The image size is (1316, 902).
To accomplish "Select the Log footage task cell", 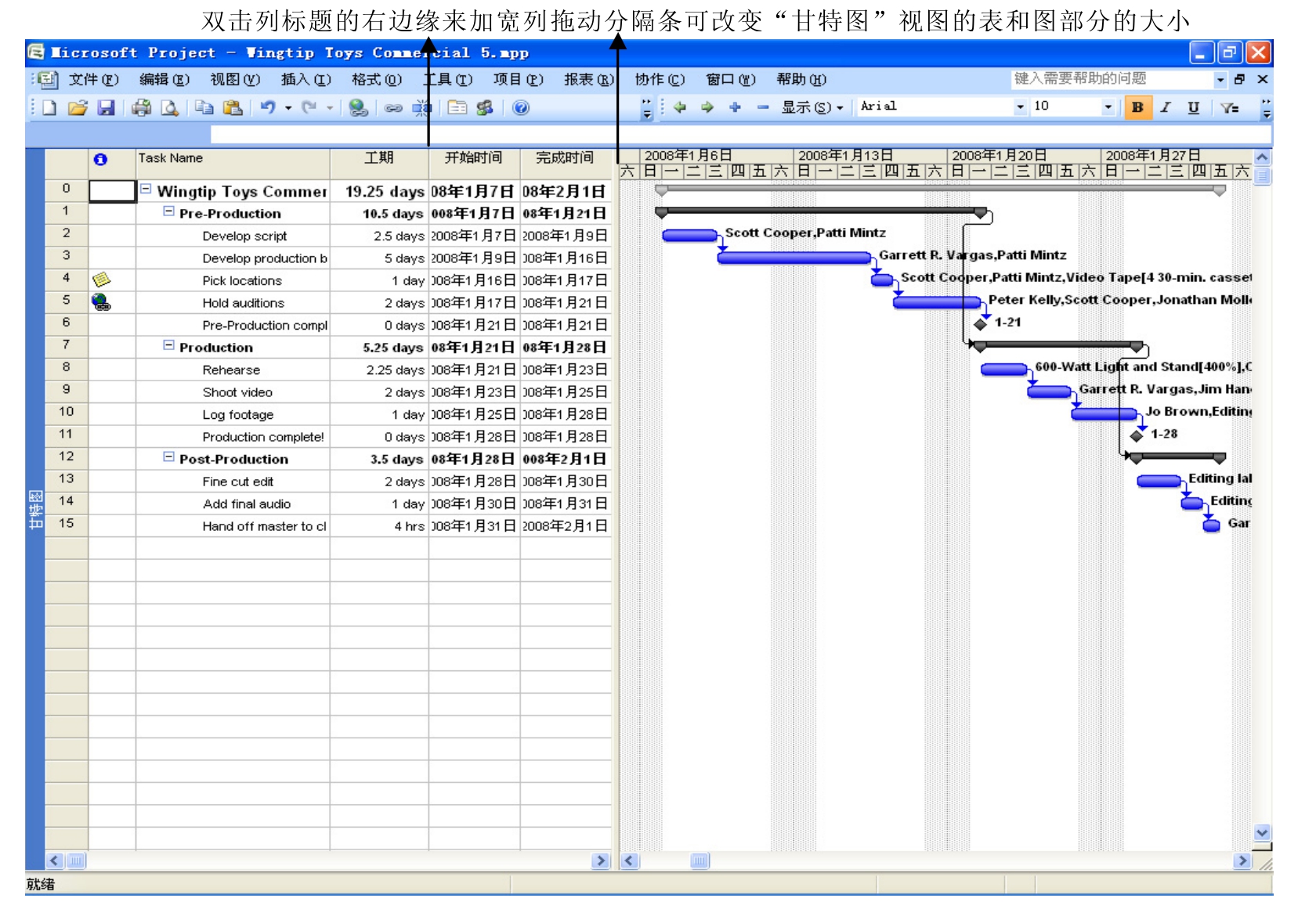I will click(x=233, y=414).
